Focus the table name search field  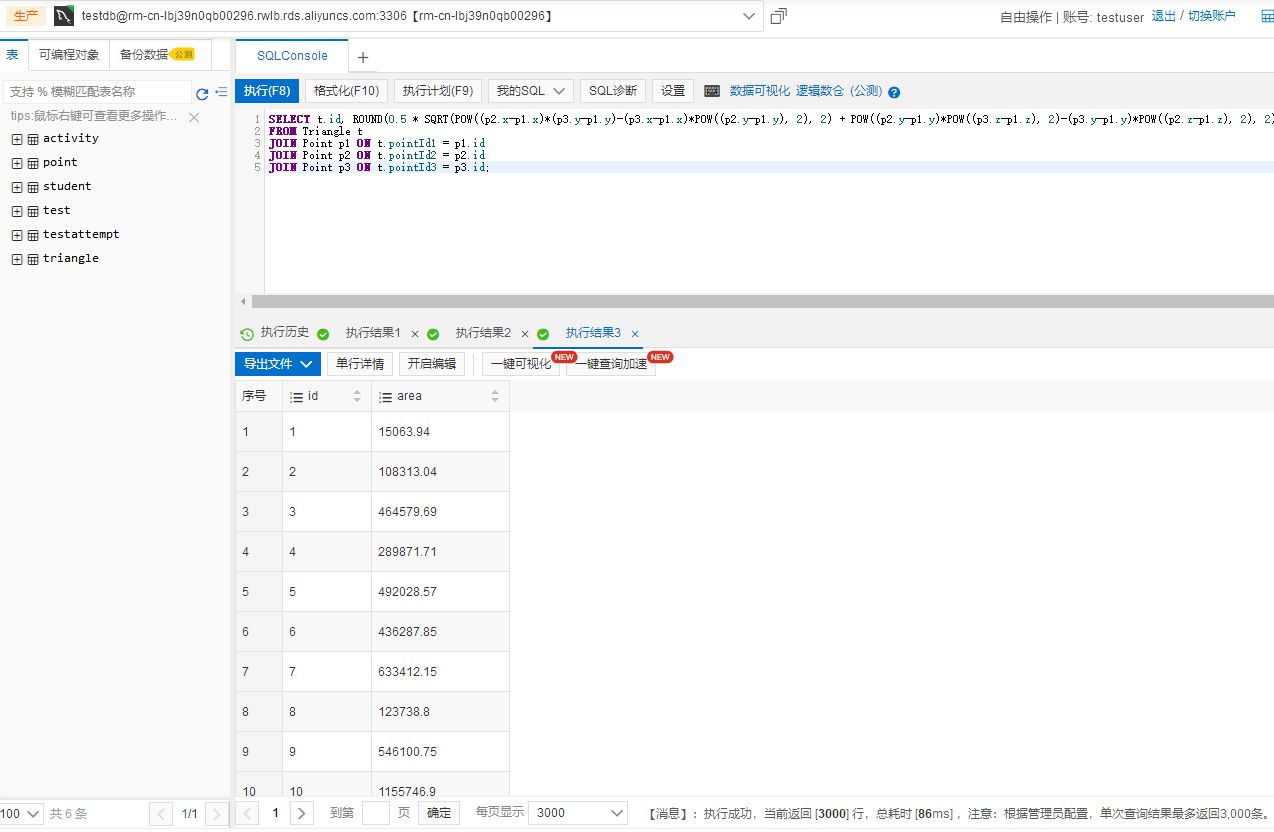click(97, 92)
